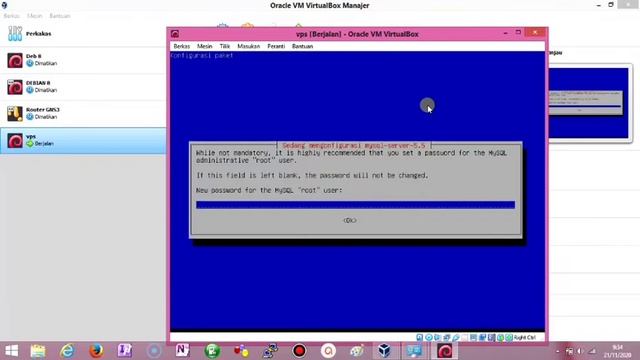Launch Firefox from the taskbar
640x360 pixels.
pos(96,351)
